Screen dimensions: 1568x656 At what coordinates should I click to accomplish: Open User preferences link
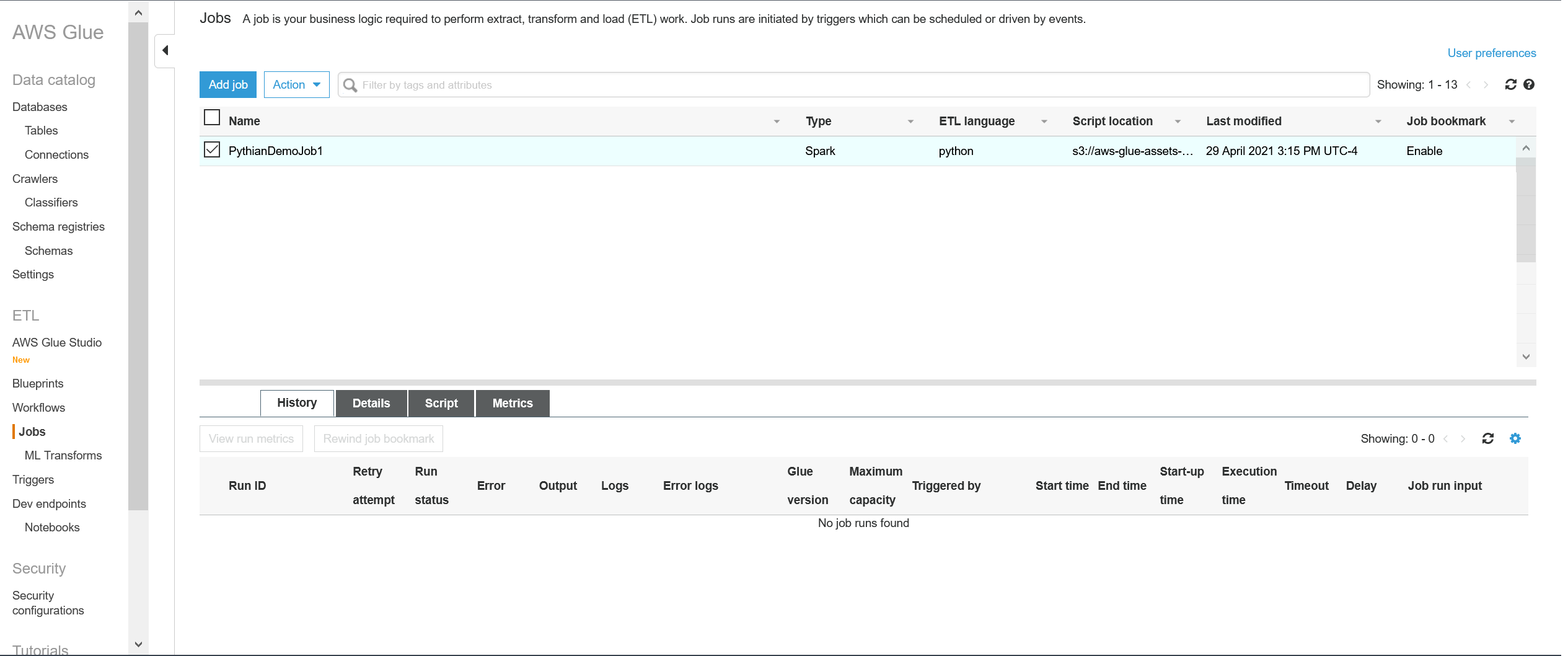click(x=1491, y=53)
